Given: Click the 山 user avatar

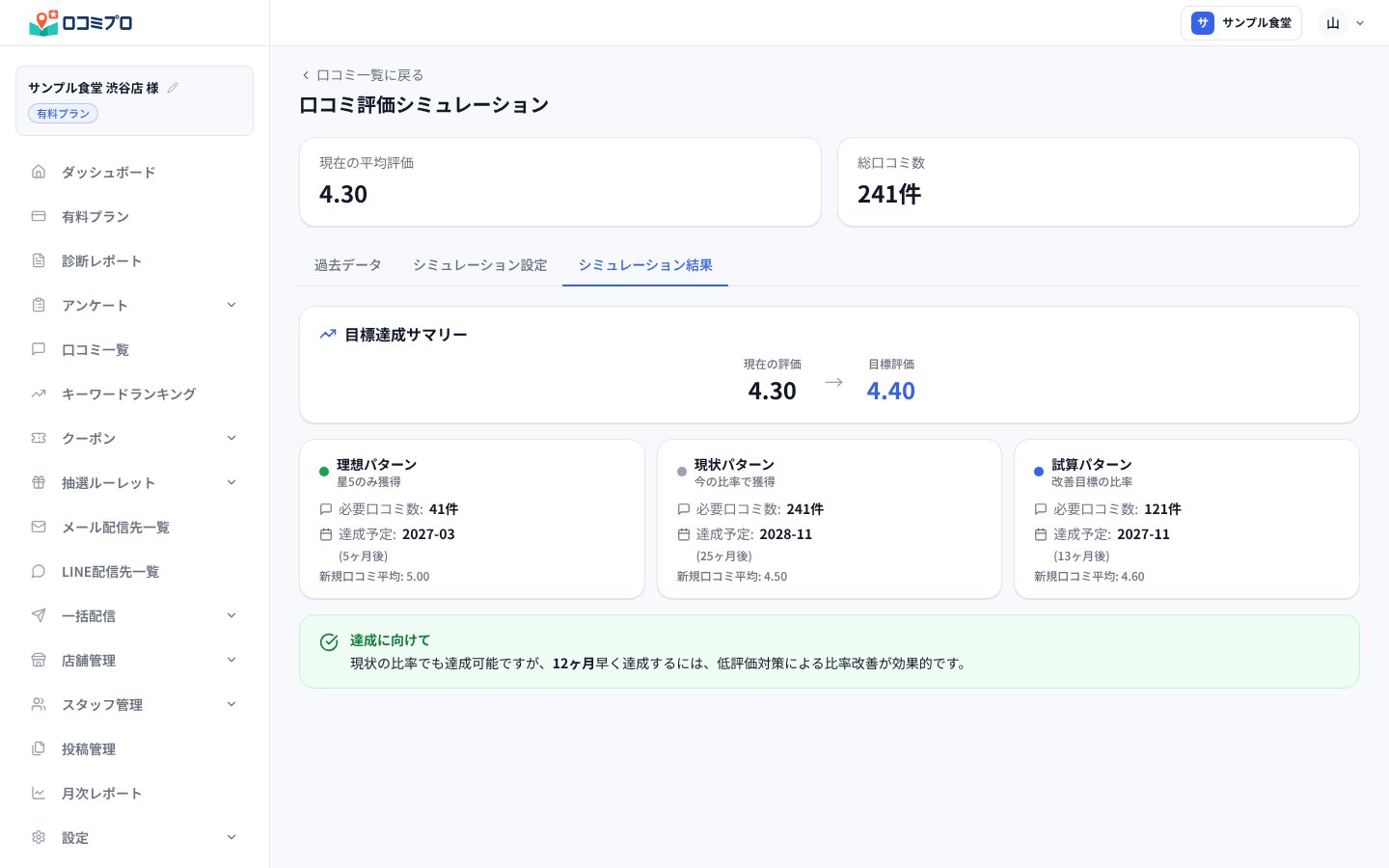Looking at the screenshot, I should pos(1333,23).
